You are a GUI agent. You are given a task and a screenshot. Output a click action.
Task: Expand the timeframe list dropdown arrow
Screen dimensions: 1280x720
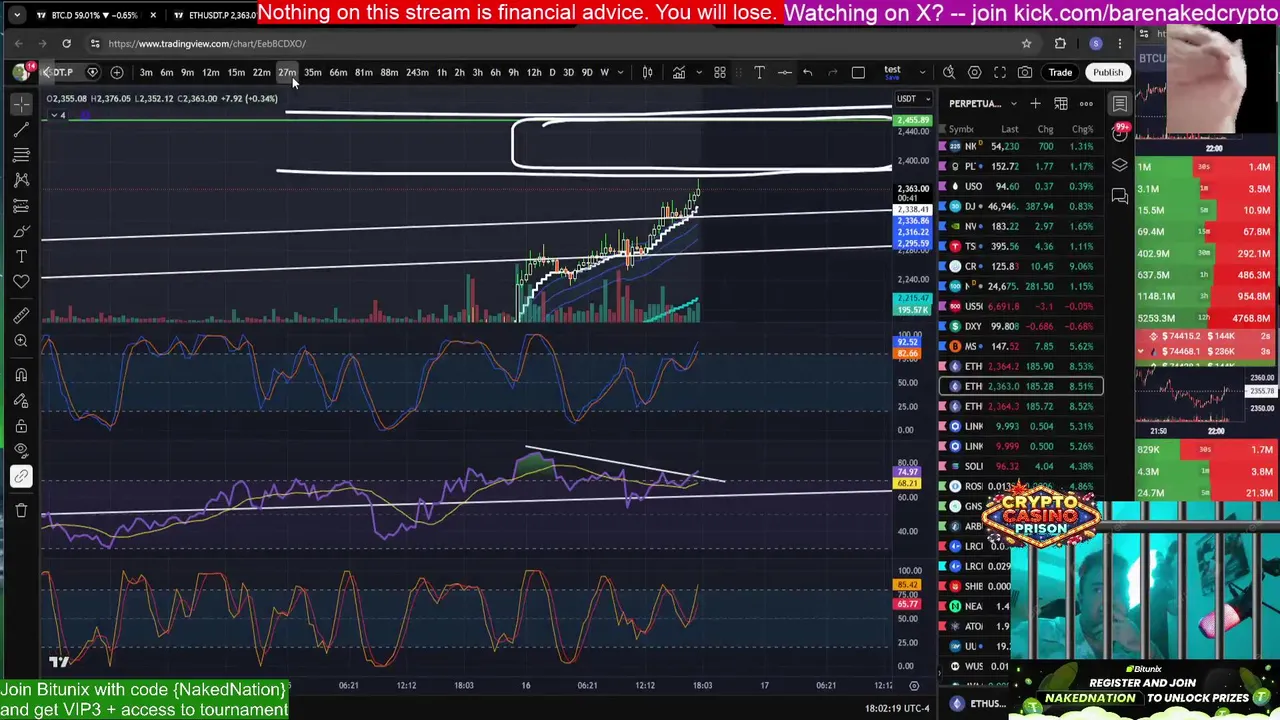(x=620, y=72)
